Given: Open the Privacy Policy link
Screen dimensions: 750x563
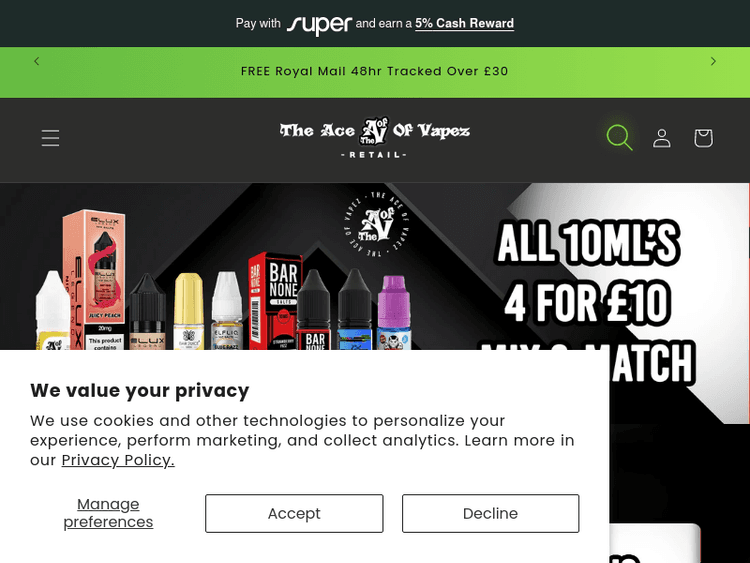Looking at the screenshot, I should click(118, 460).
